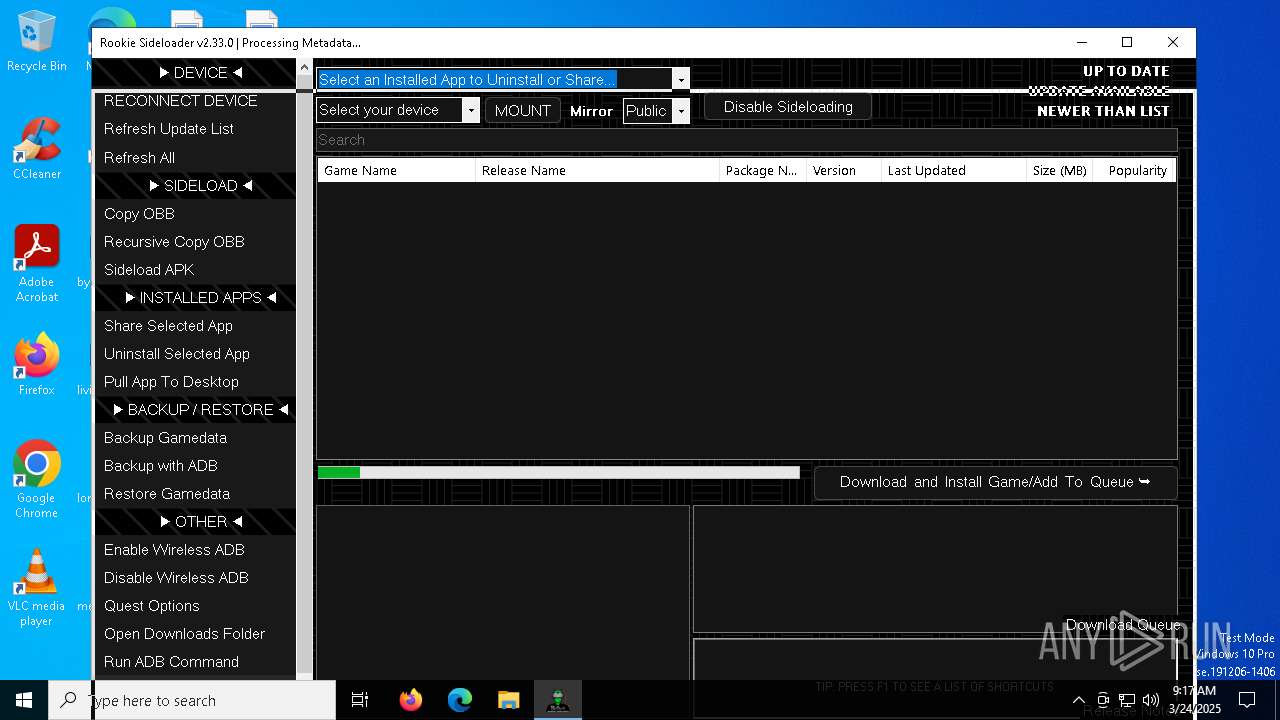Click the MOUNT button
This screenshot has width=1280, height=720.
[x=522, y=110]
